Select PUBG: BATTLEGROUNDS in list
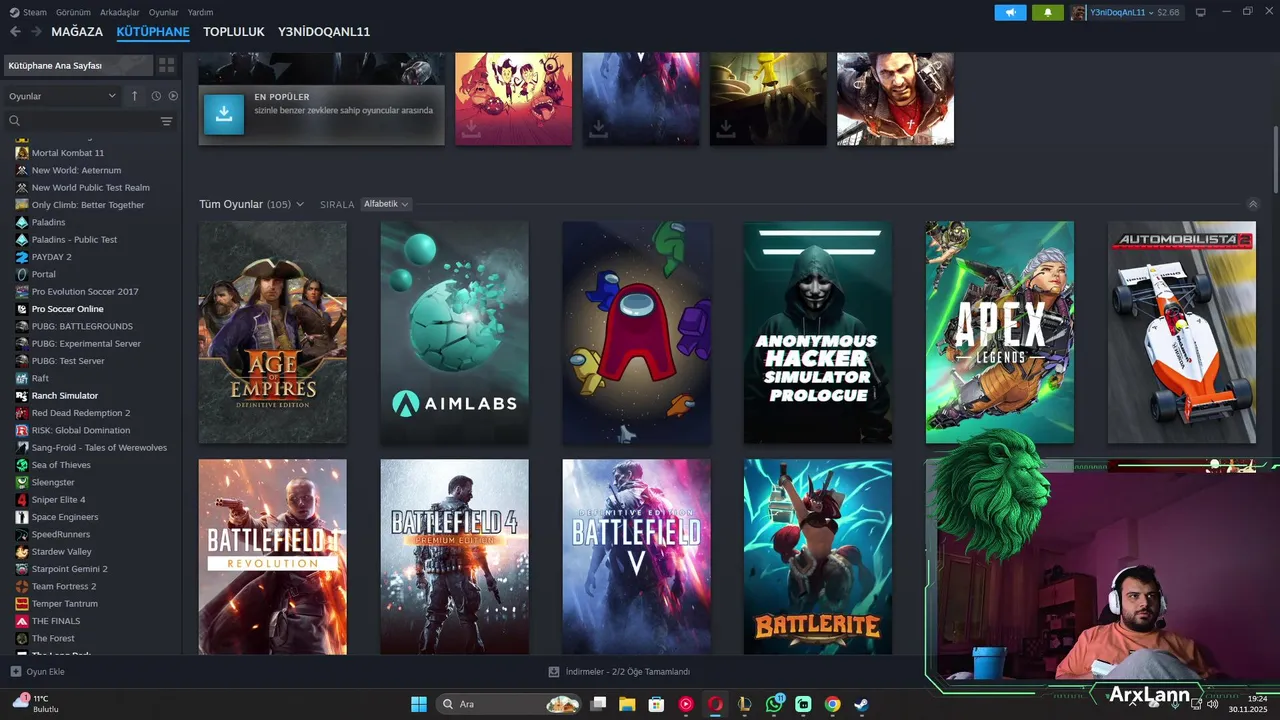This screenshot has height=720, width=1280. (x=82, y=326)
